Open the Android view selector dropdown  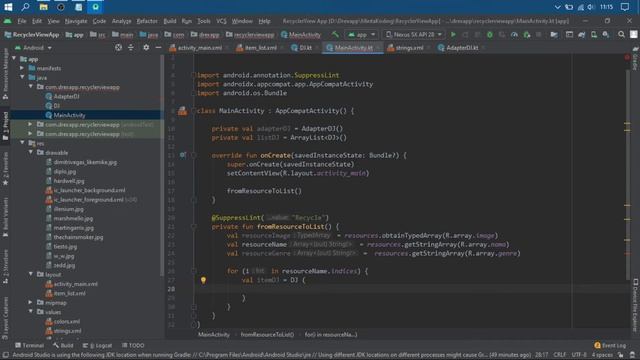(x=33, y=48)
